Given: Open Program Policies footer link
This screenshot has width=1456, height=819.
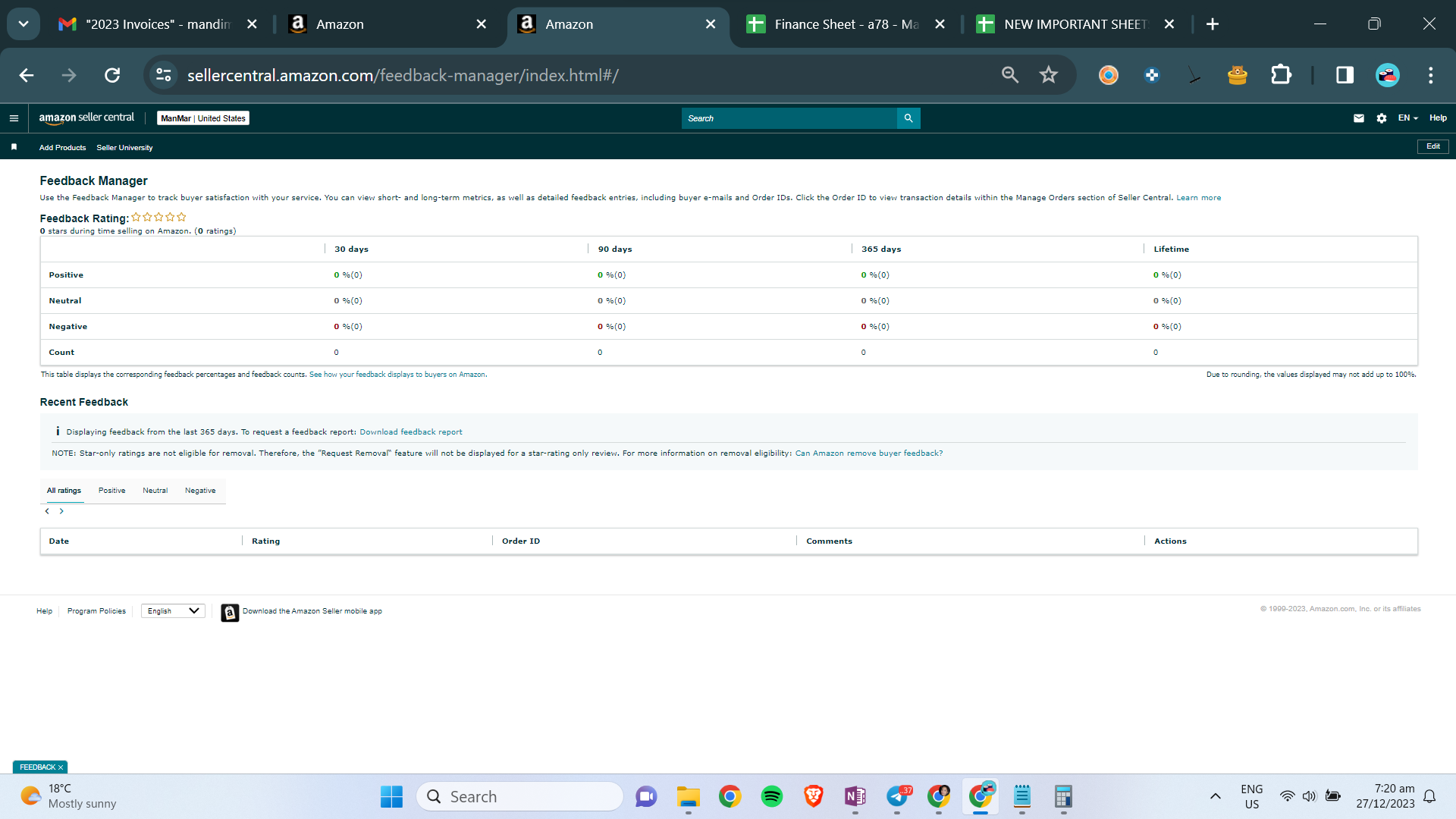Looking at the screenshot, I should coord(96,611).
